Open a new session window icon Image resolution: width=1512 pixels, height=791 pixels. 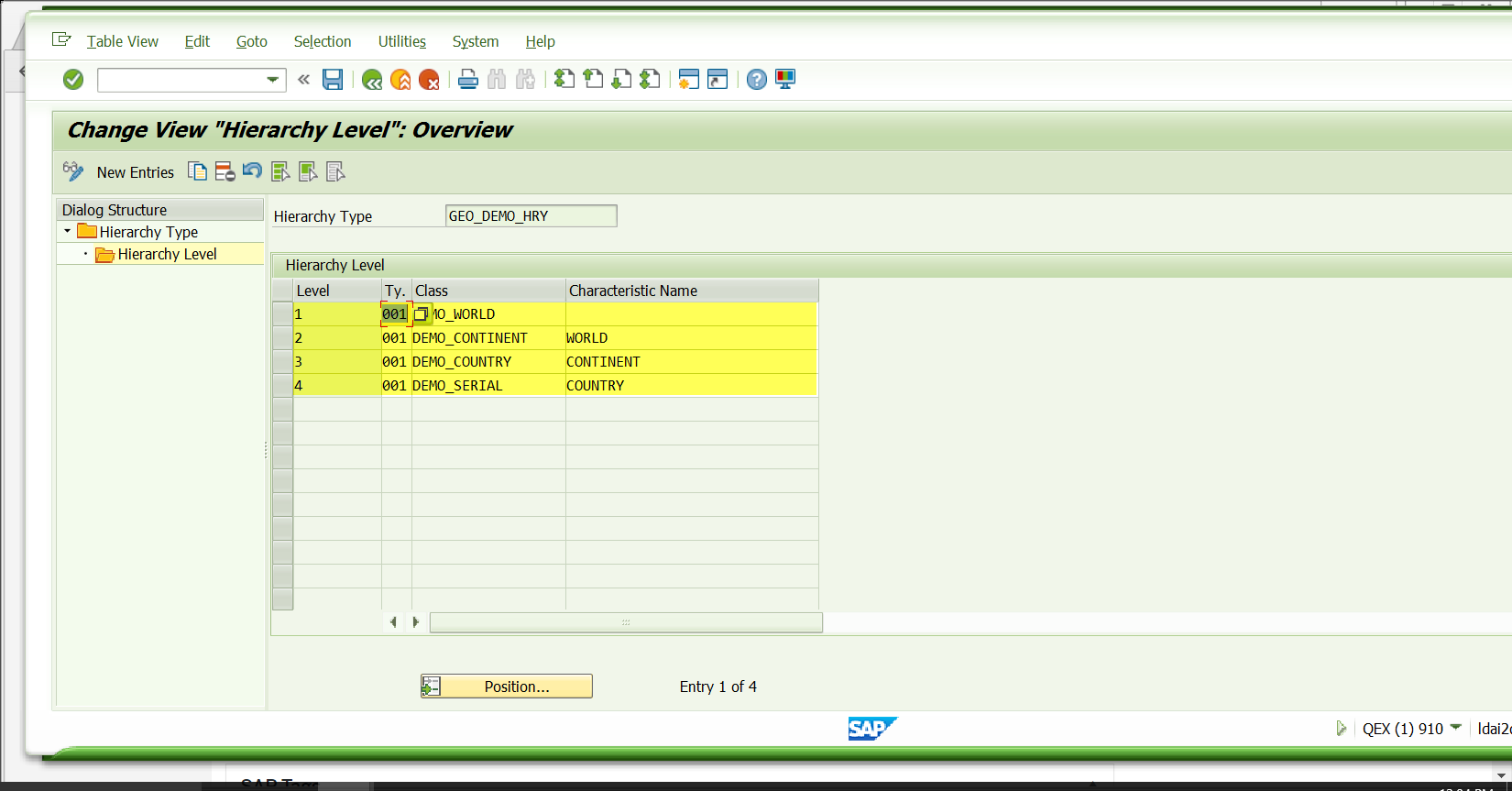click(x=689, y=80)
